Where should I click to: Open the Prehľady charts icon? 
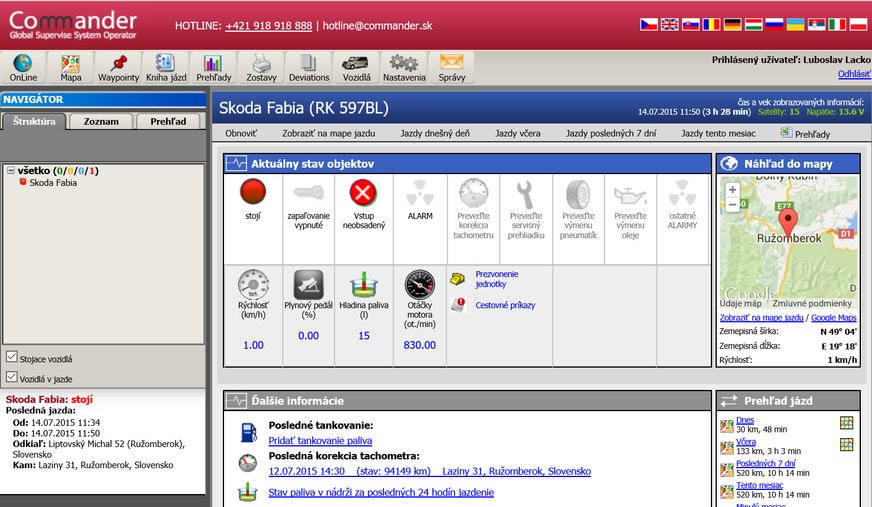tap(212, 67)
